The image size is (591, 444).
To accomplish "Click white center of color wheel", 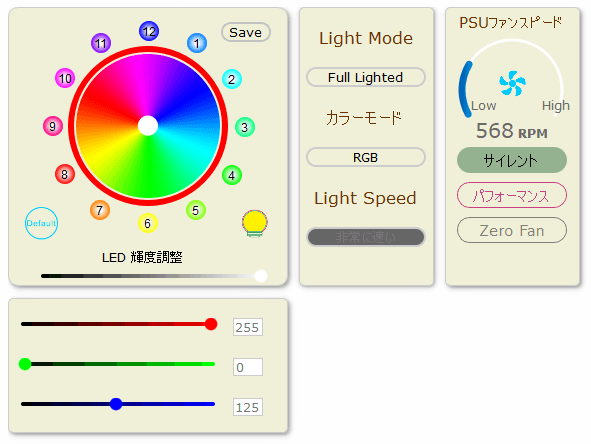I will (148, 126).
